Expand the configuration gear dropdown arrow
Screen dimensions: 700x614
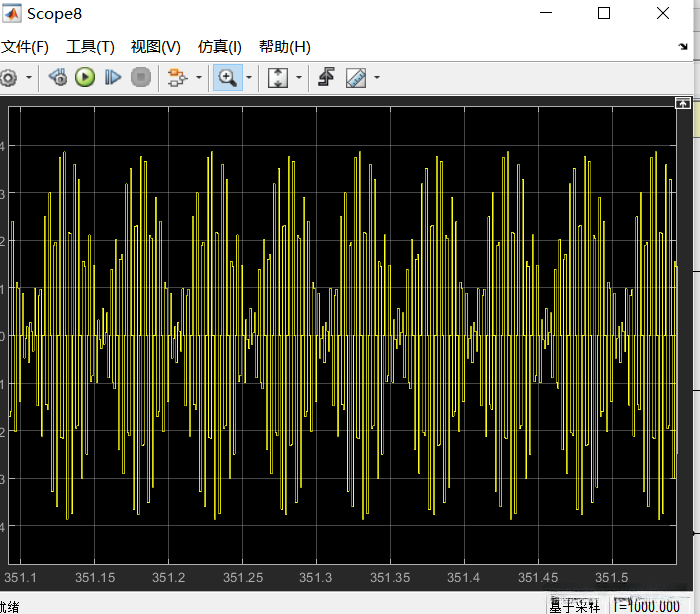click(x=28, y=77)
